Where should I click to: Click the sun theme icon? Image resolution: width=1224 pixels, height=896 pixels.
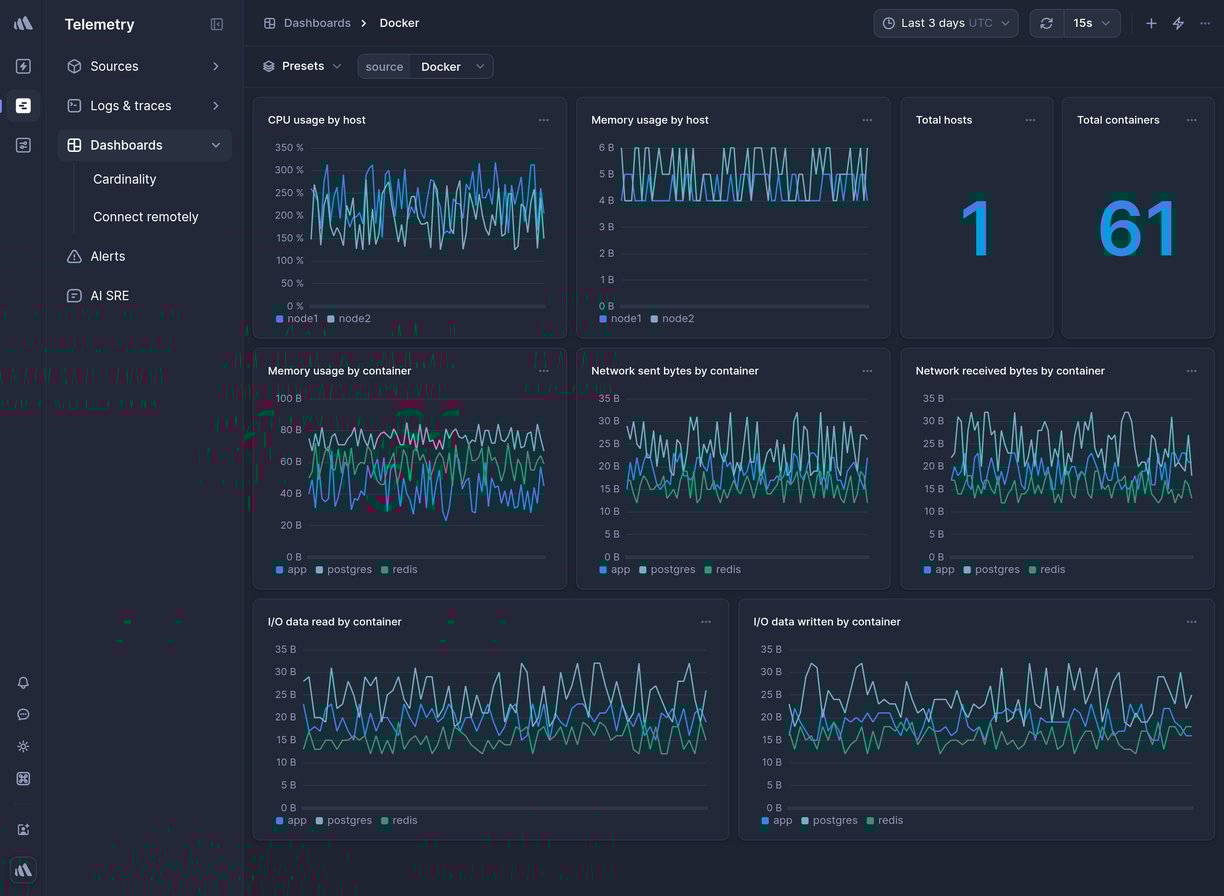pyautogui.click(x=23, y=747)
